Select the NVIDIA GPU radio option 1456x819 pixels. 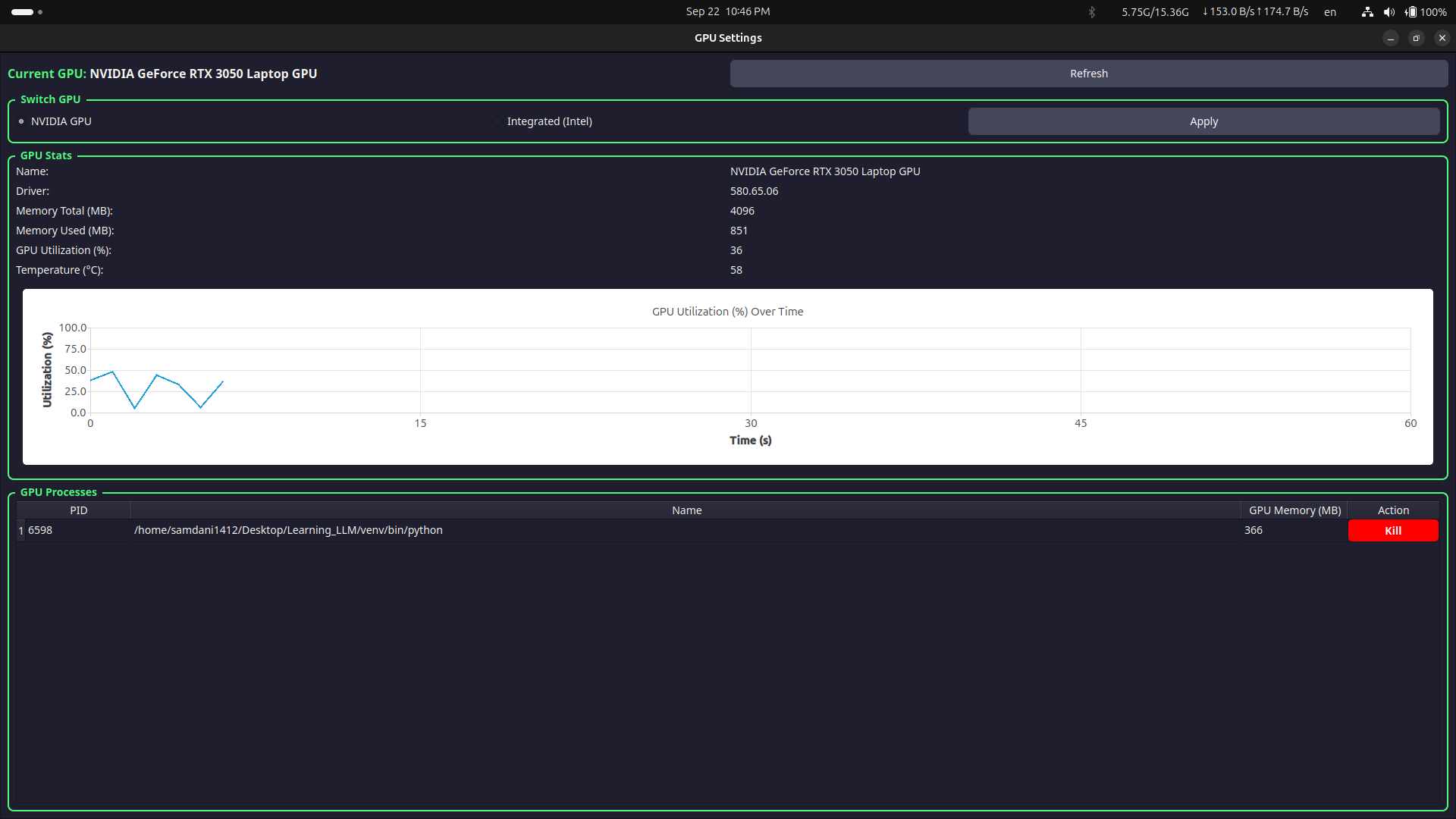point(55,121)
